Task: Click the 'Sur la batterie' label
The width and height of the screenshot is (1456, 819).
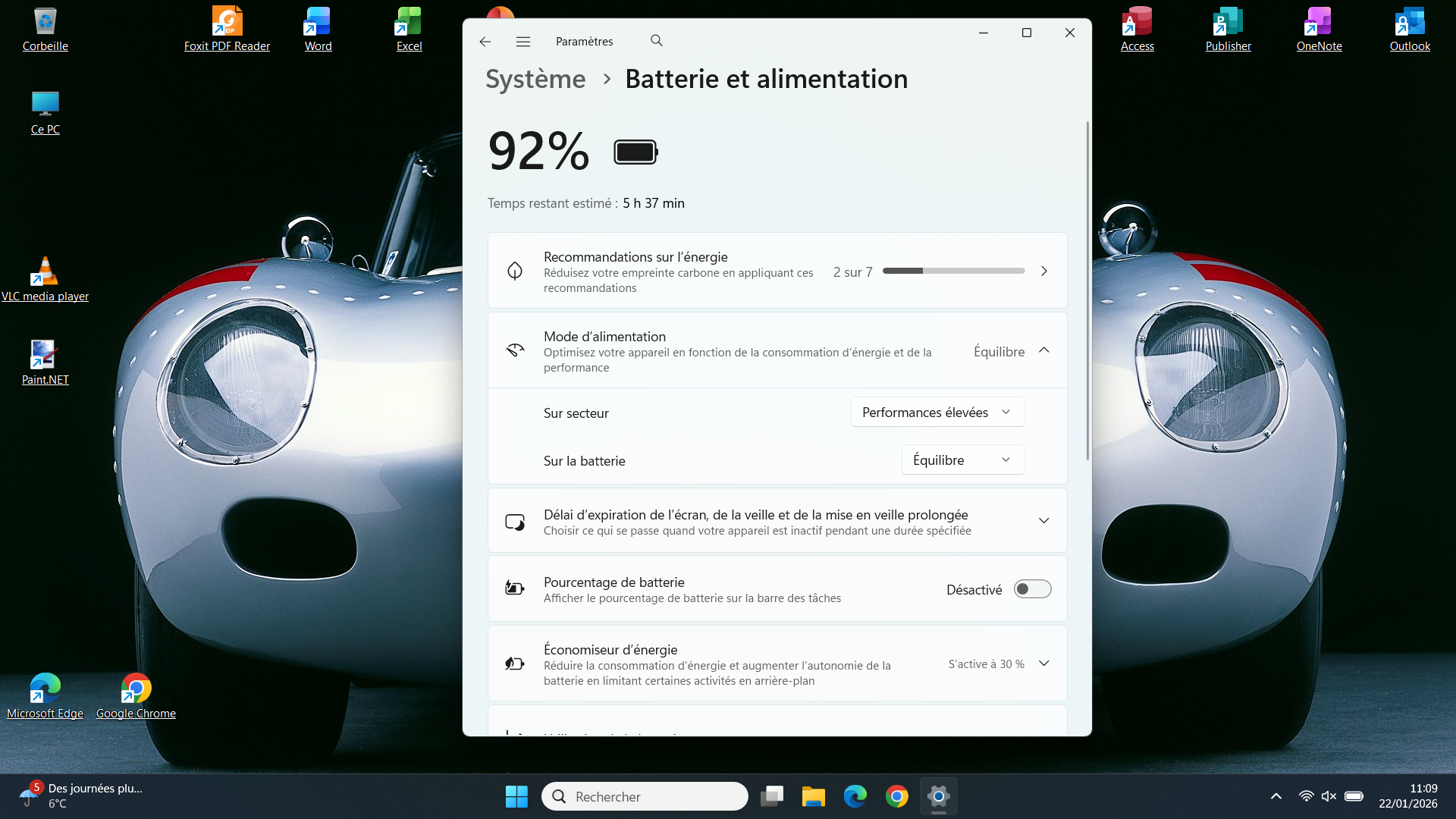Action: [x=585, y=461]
